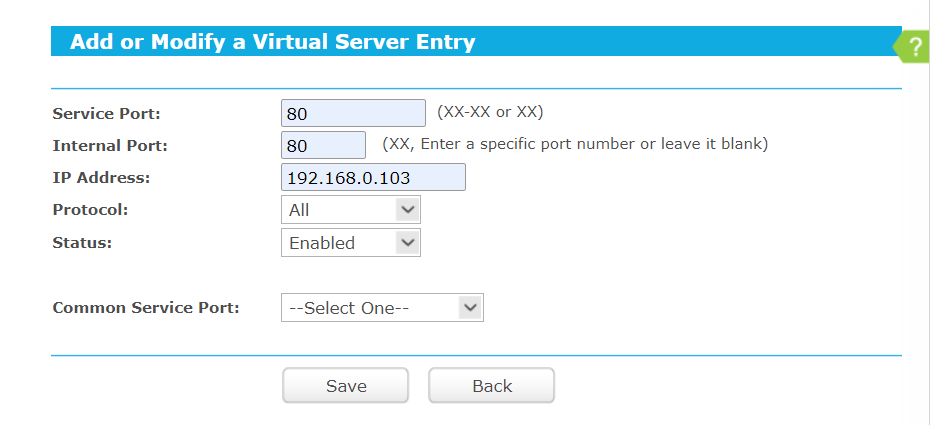Viewport: 930px width, 425px height.
Task: Click the Internal Port hint about leaving blank
Action: (575, 144)
